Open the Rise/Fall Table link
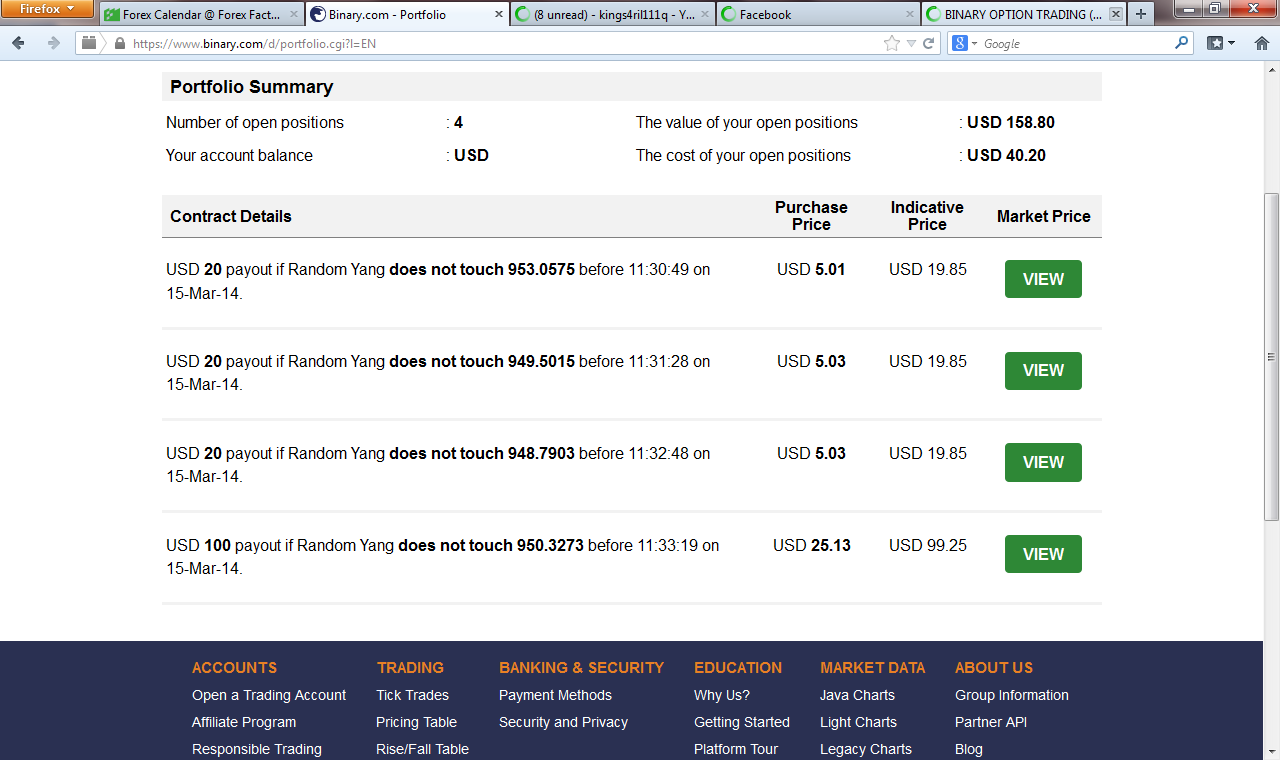The image size is (1280, 760). [x=422, y=749]
